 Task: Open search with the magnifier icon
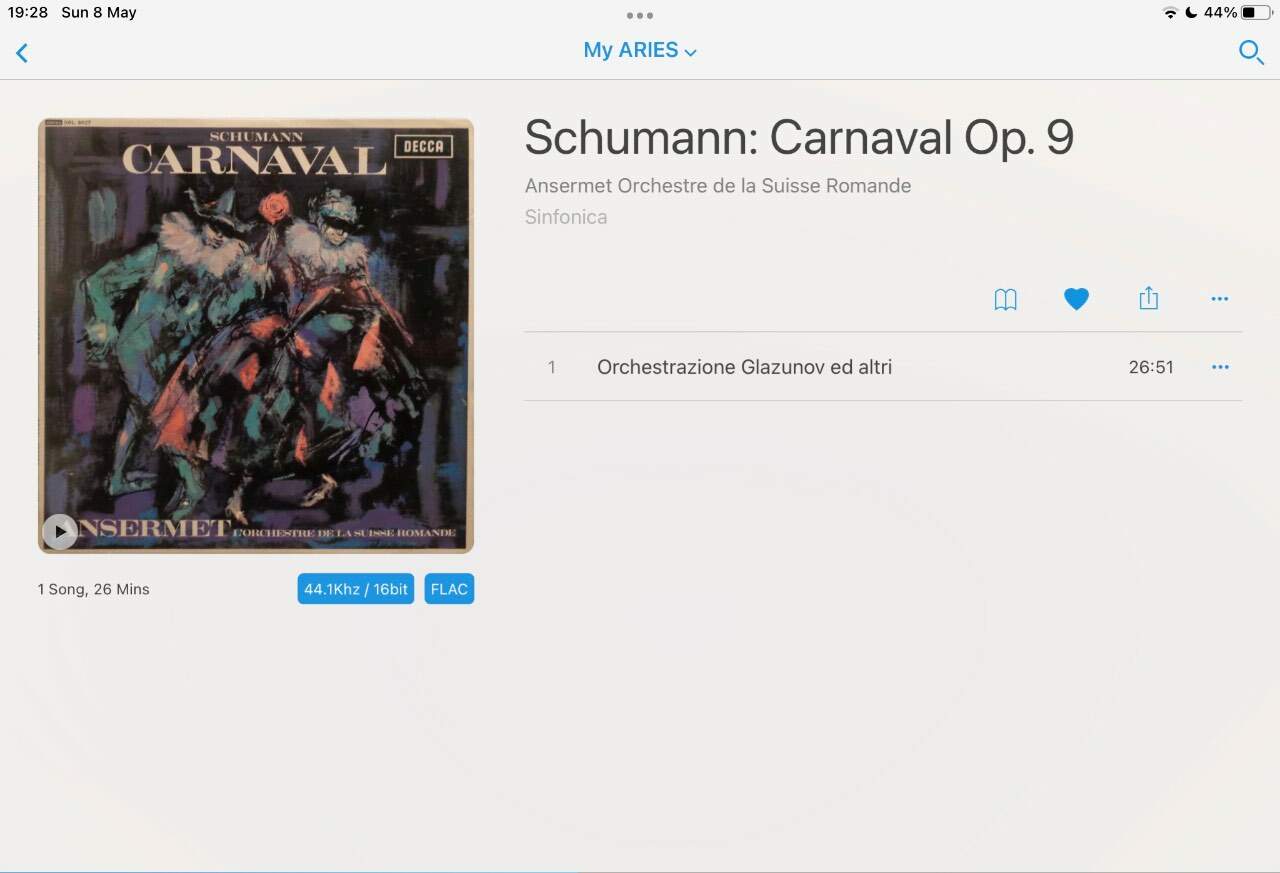tap(1251, 52)
